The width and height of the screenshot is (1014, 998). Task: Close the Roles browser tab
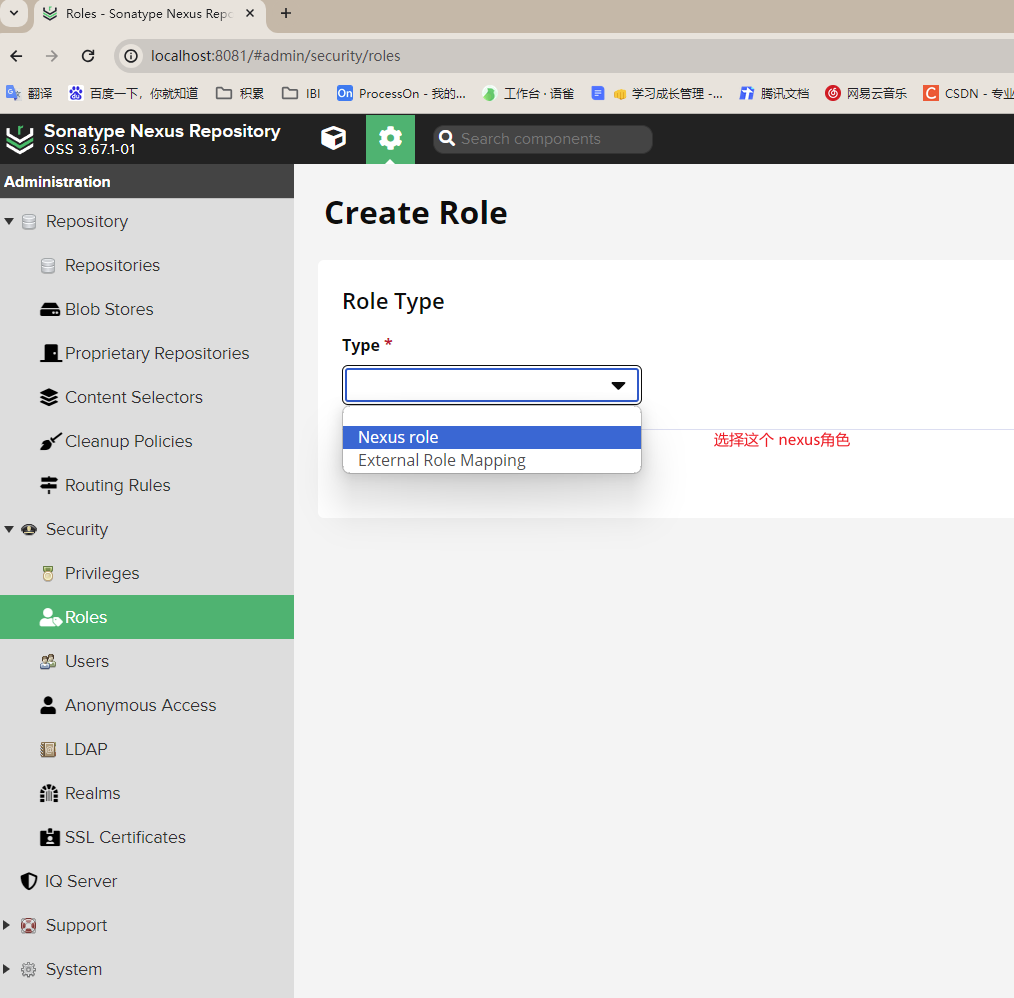tap(250, 13)
